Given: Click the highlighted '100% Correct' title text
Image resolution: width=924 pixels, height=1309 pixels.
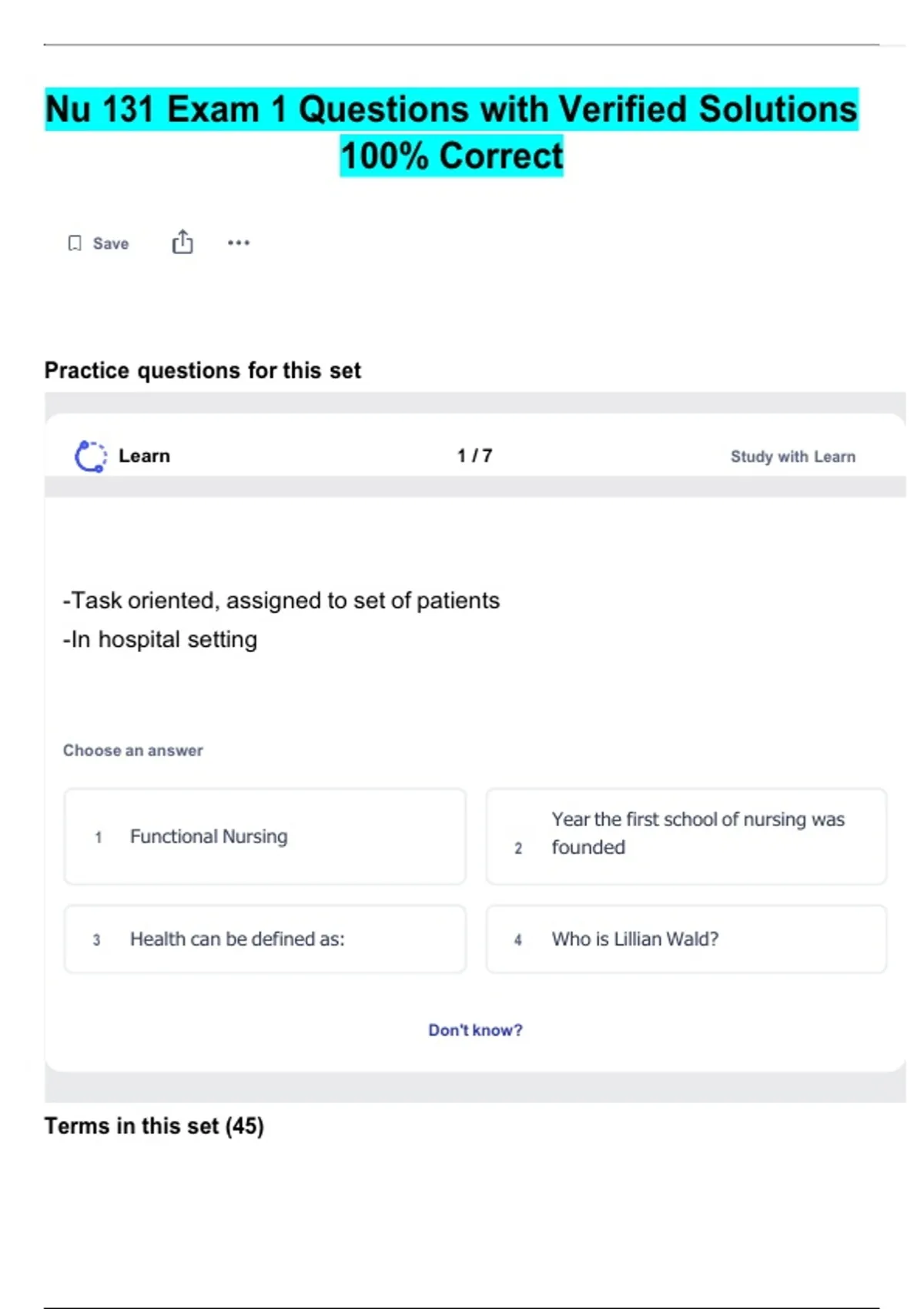Looking at the screenshot, I should point(452,156).
